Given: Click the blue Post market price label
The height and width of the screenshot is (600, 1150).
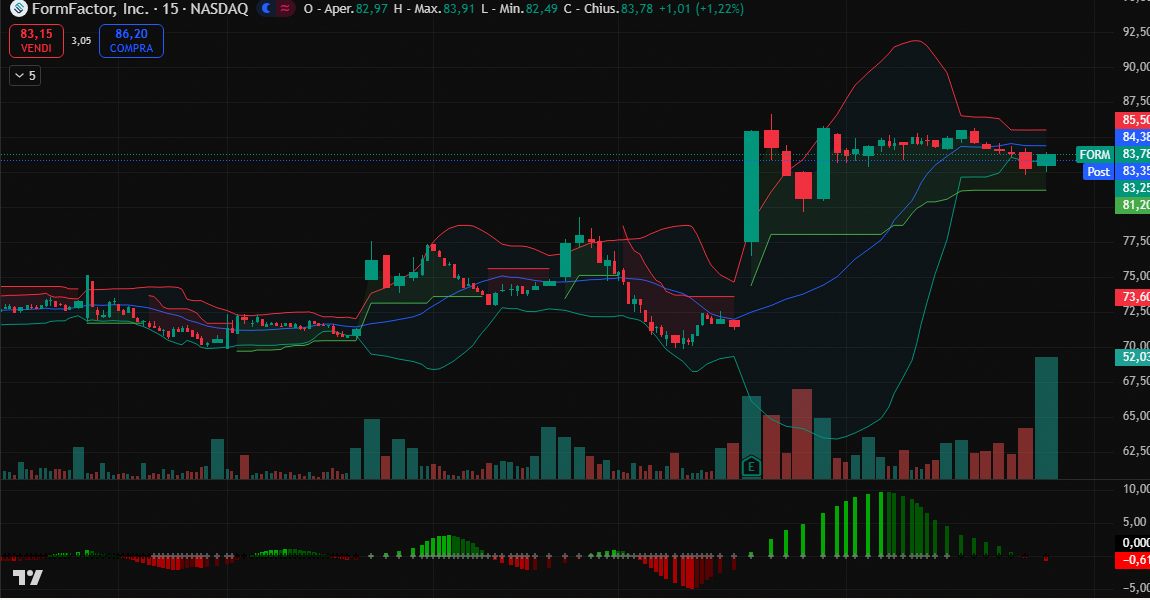Looking at the screenshot, I should (x=1097, y=171).
